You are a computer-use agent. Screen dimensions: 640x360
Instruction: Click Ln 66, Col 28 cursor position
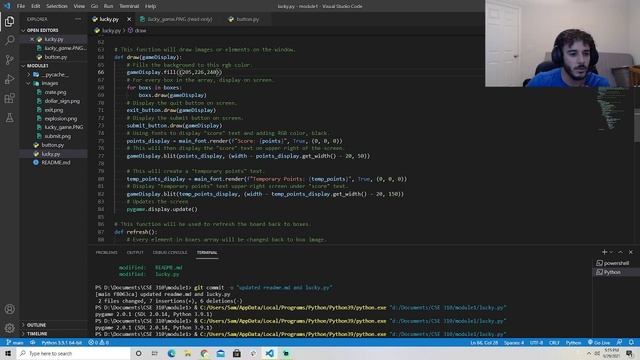tap(484, 343)
